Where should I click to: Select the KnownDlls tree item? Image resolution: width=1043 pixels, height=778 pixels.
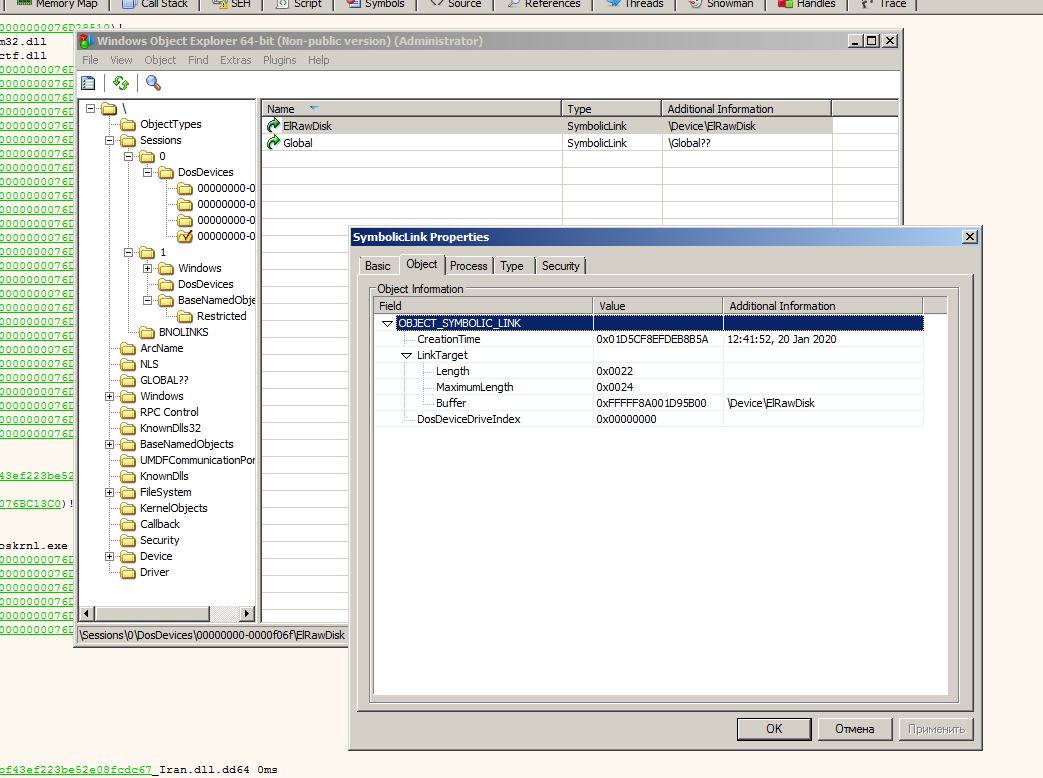tap(164, 476)
